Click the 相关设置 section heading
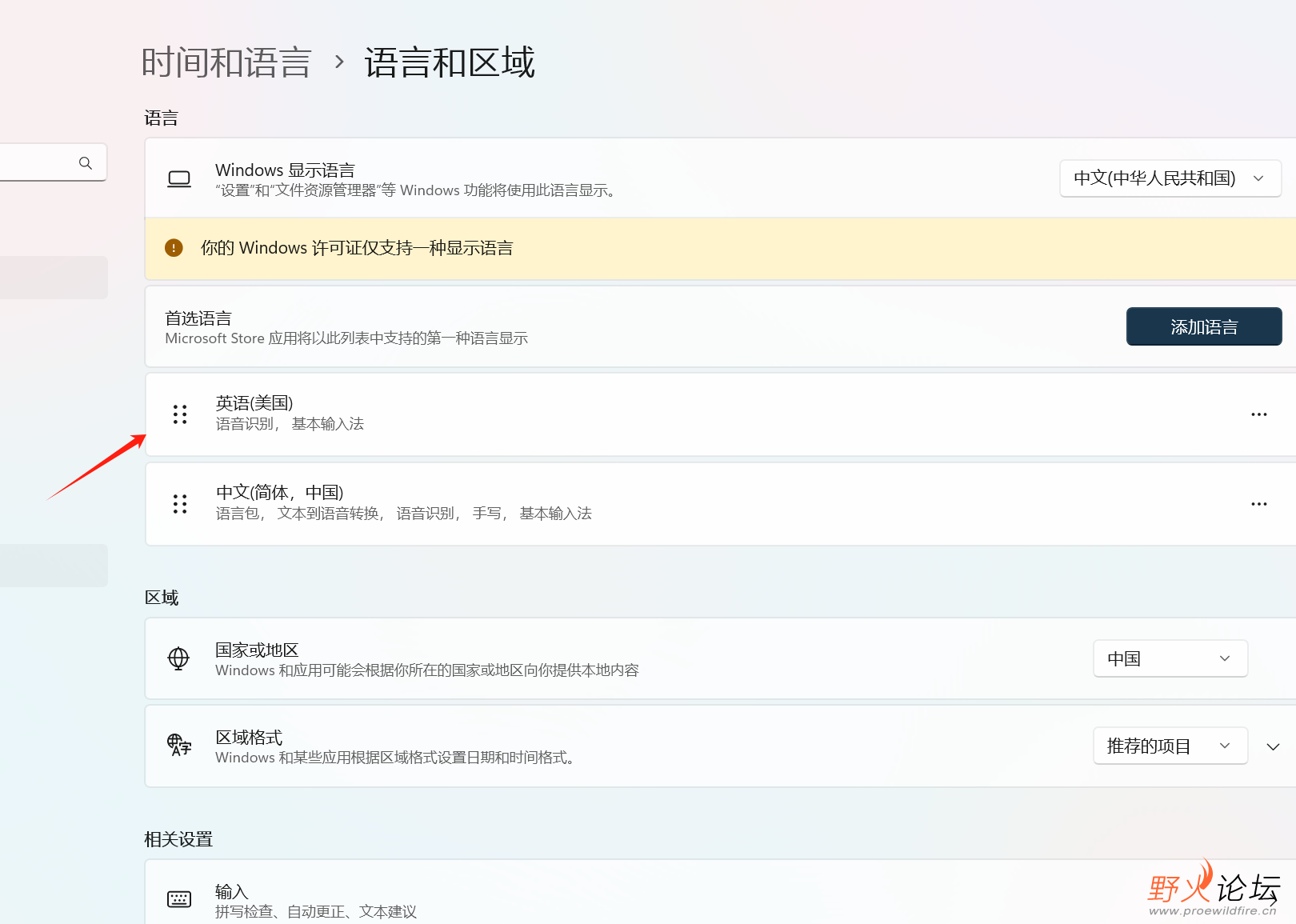This screenshot has height=924, width=1296. click(x=178, y=839)
